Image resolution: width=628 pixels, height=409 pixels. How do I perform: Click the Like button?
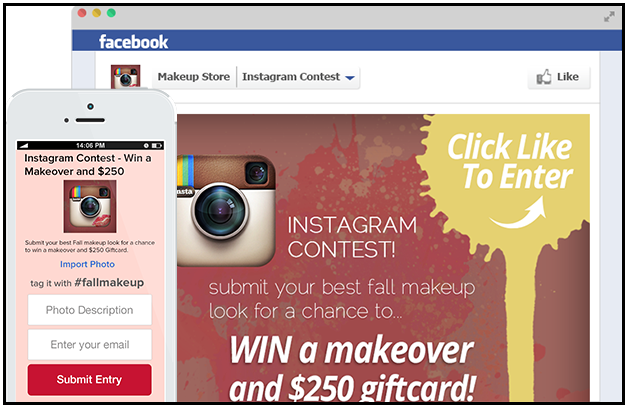click(x=559, y=77)
